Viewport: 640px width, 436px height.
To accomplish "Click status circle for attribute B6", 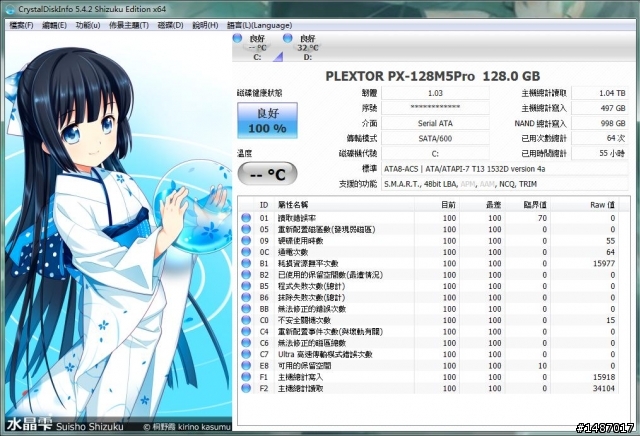I will point(246,298).
